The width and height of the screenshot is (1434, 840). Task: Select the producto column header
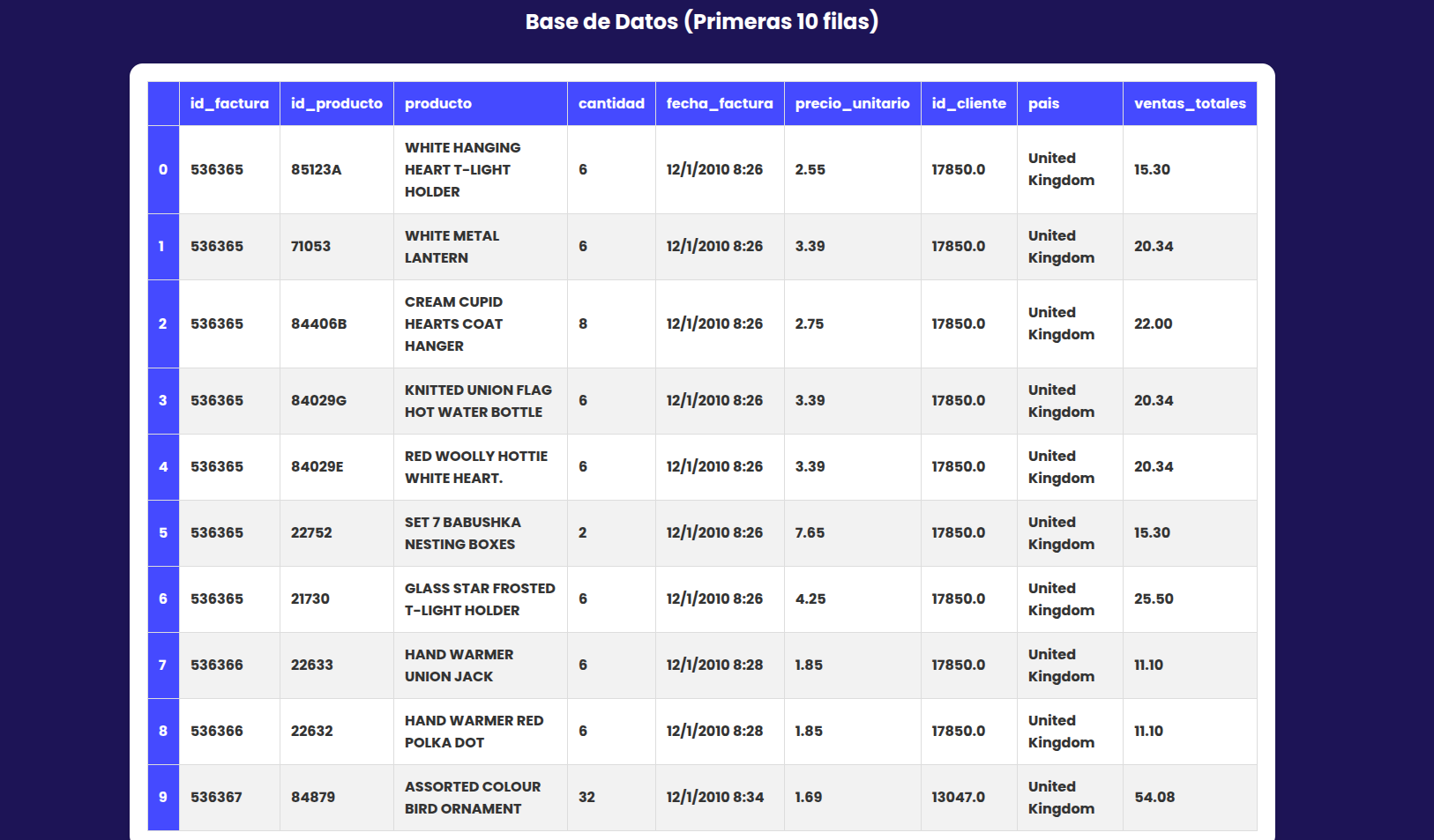click(x=481, y=103)
